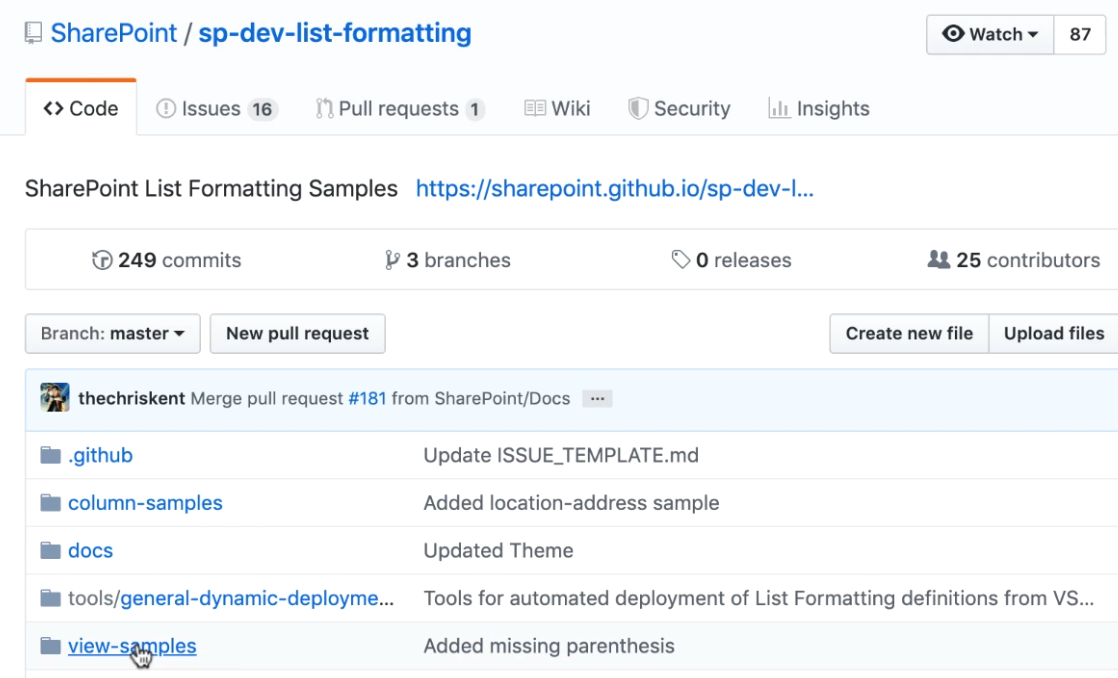This screenshot has width=1118, height=678.
Task: Open the Watch dropdown button
Action: click(x=990, y=34)
